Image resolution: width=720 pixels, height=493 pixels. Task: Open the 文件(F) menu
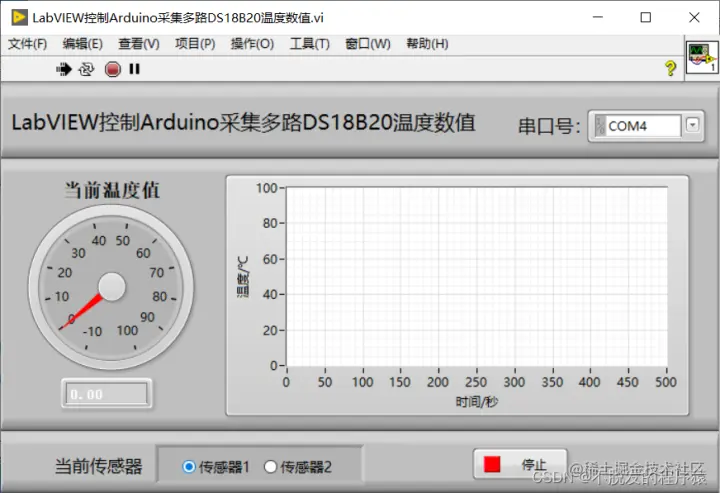click(28, 44)
